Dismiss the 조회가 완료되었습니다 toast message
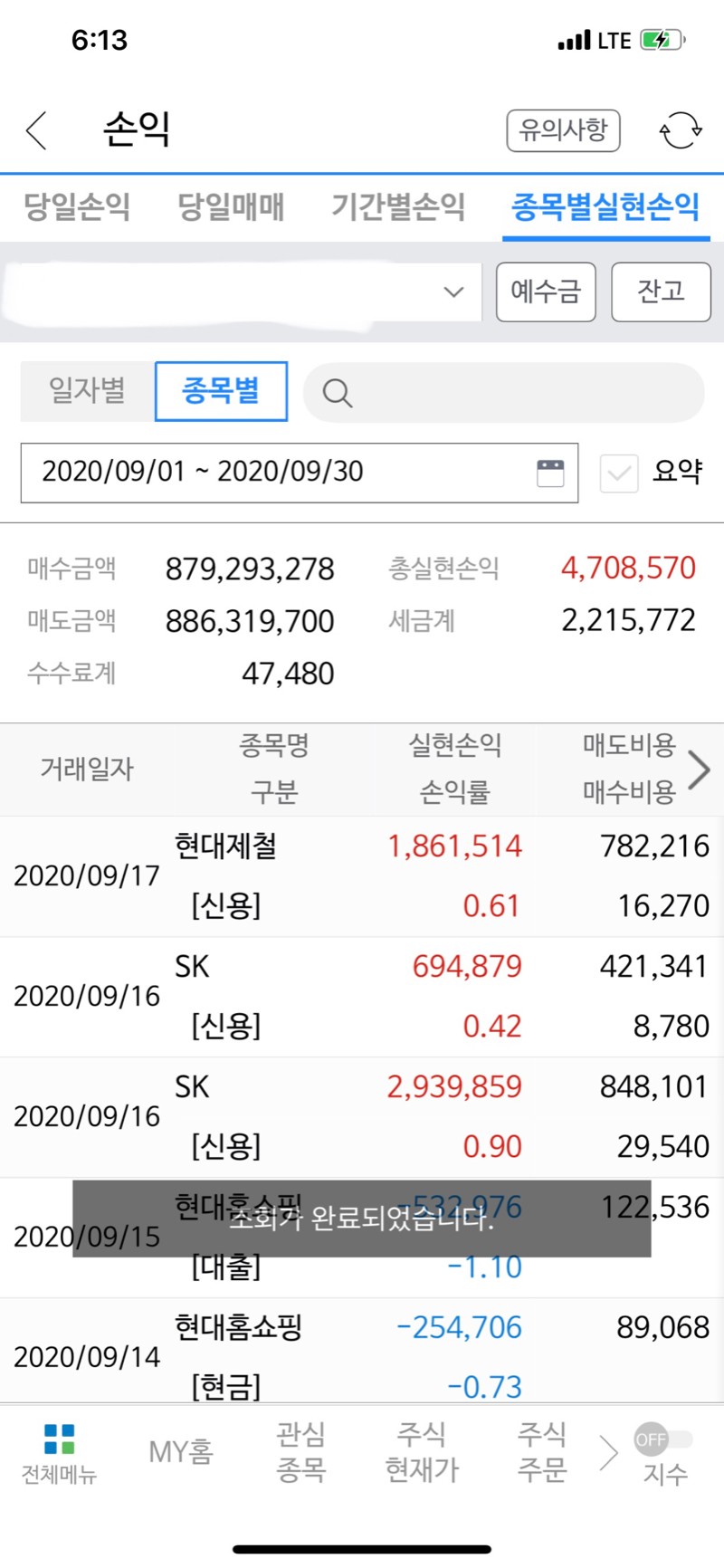Viewport: 724px width, 1568px height. [x=362, y=1219]
